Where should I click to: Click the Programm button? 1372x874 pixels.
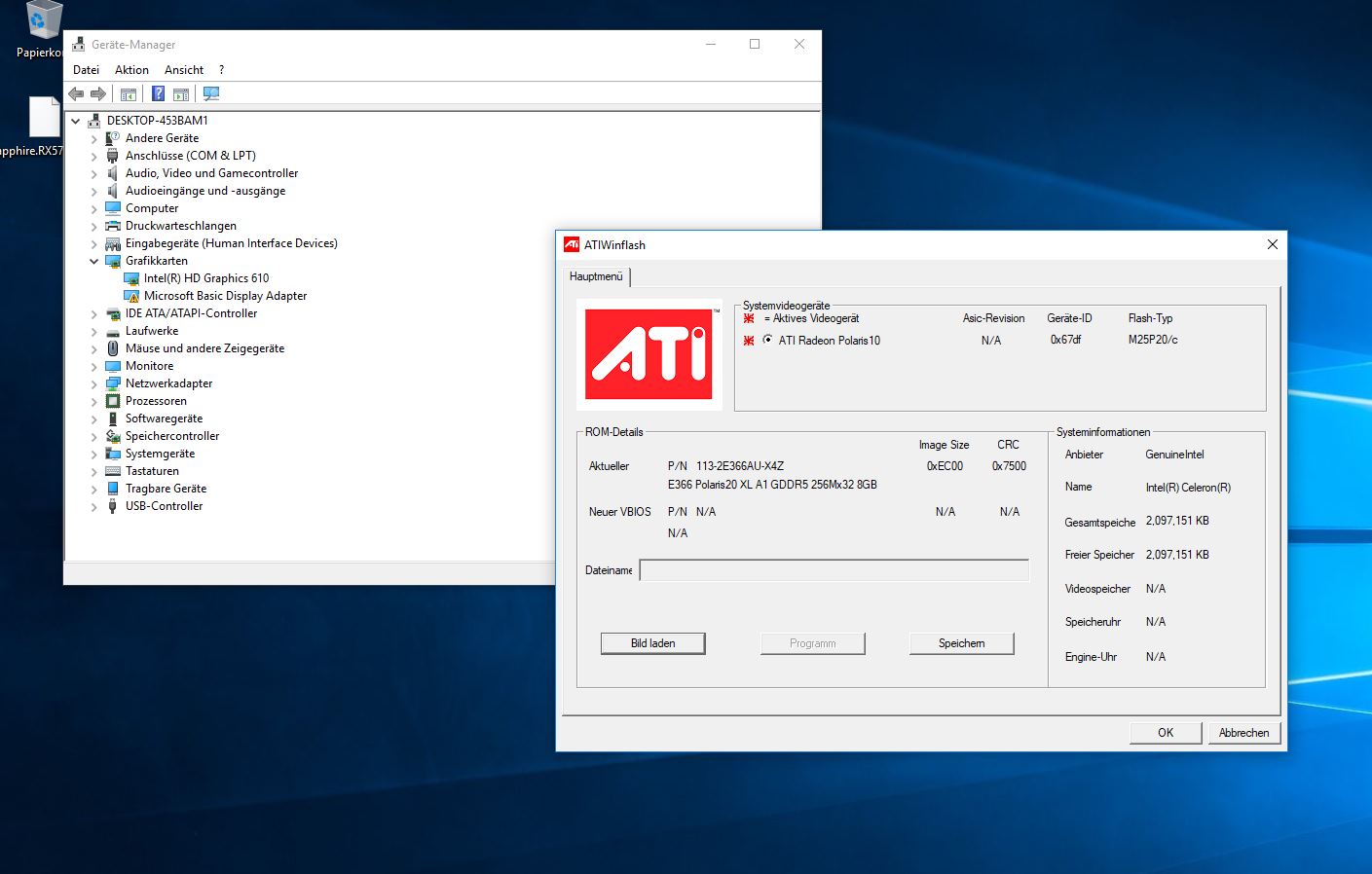pos(812,643)
